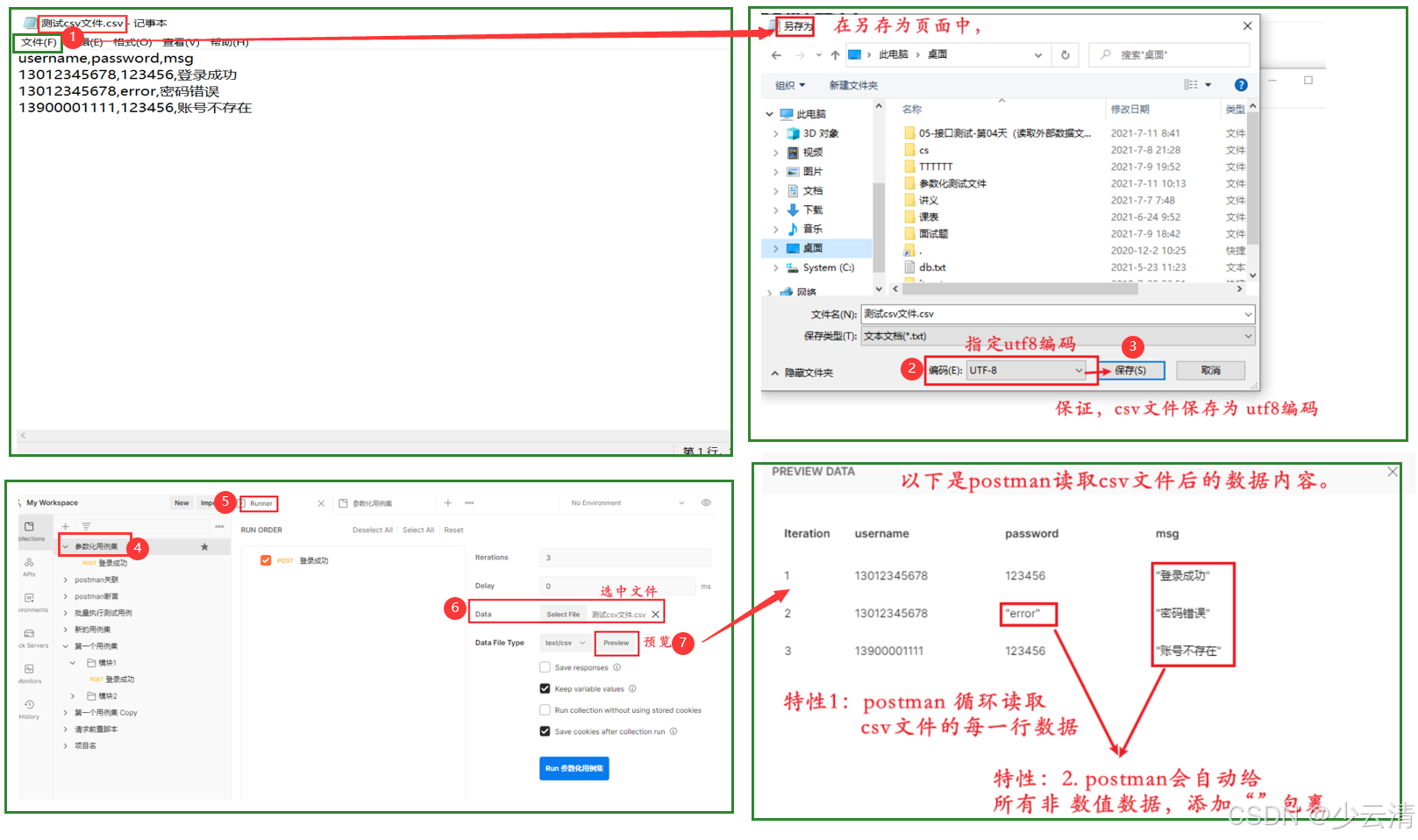The height and width of the screenshot is (840, 1418).
Task: Click the Delay input field
Action: click(x=616, y=586)
